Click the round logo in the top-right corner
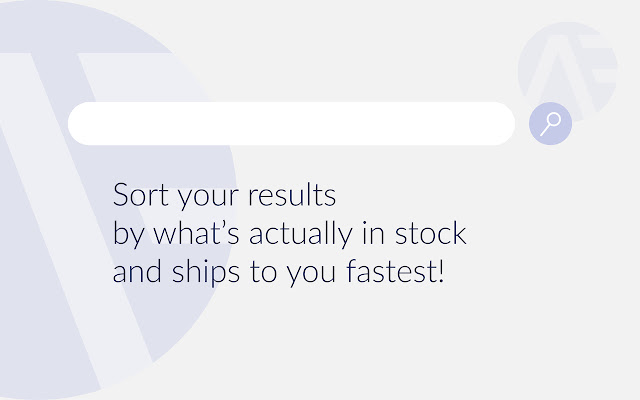Image resolution: width=640 pixels, height=400 pixels. (567, 71)
